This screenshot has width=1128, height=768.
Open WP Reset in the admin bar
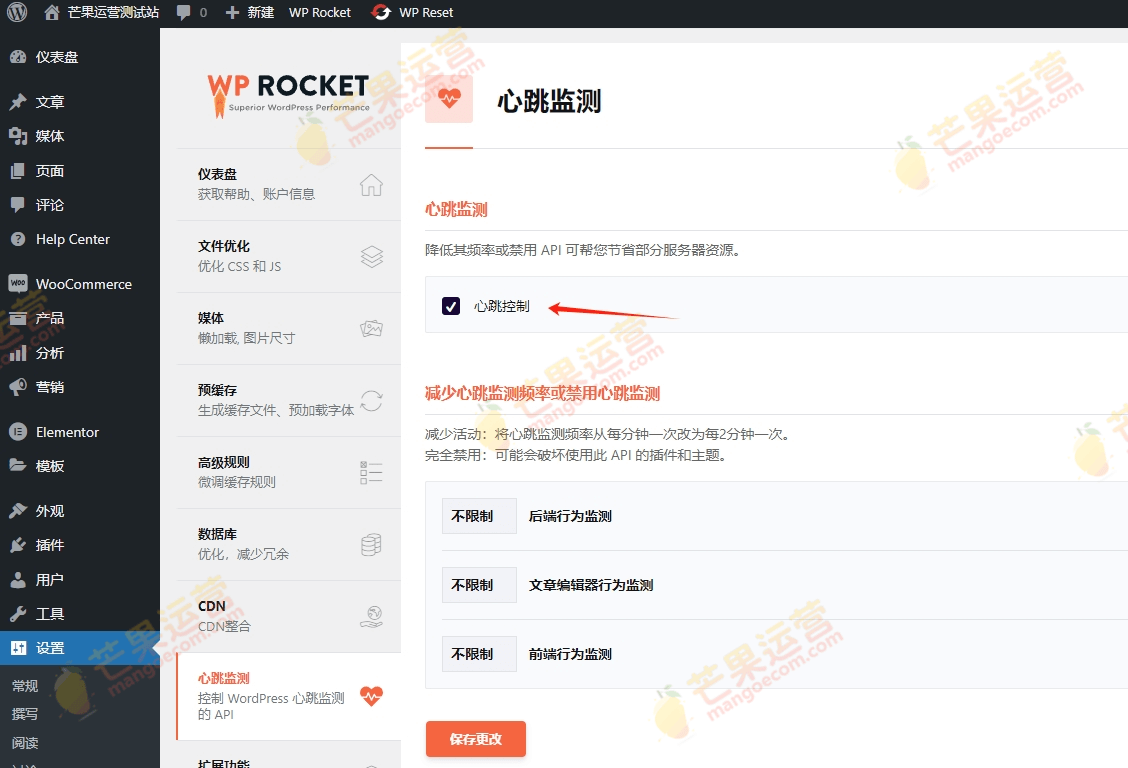tap(413, 13)
